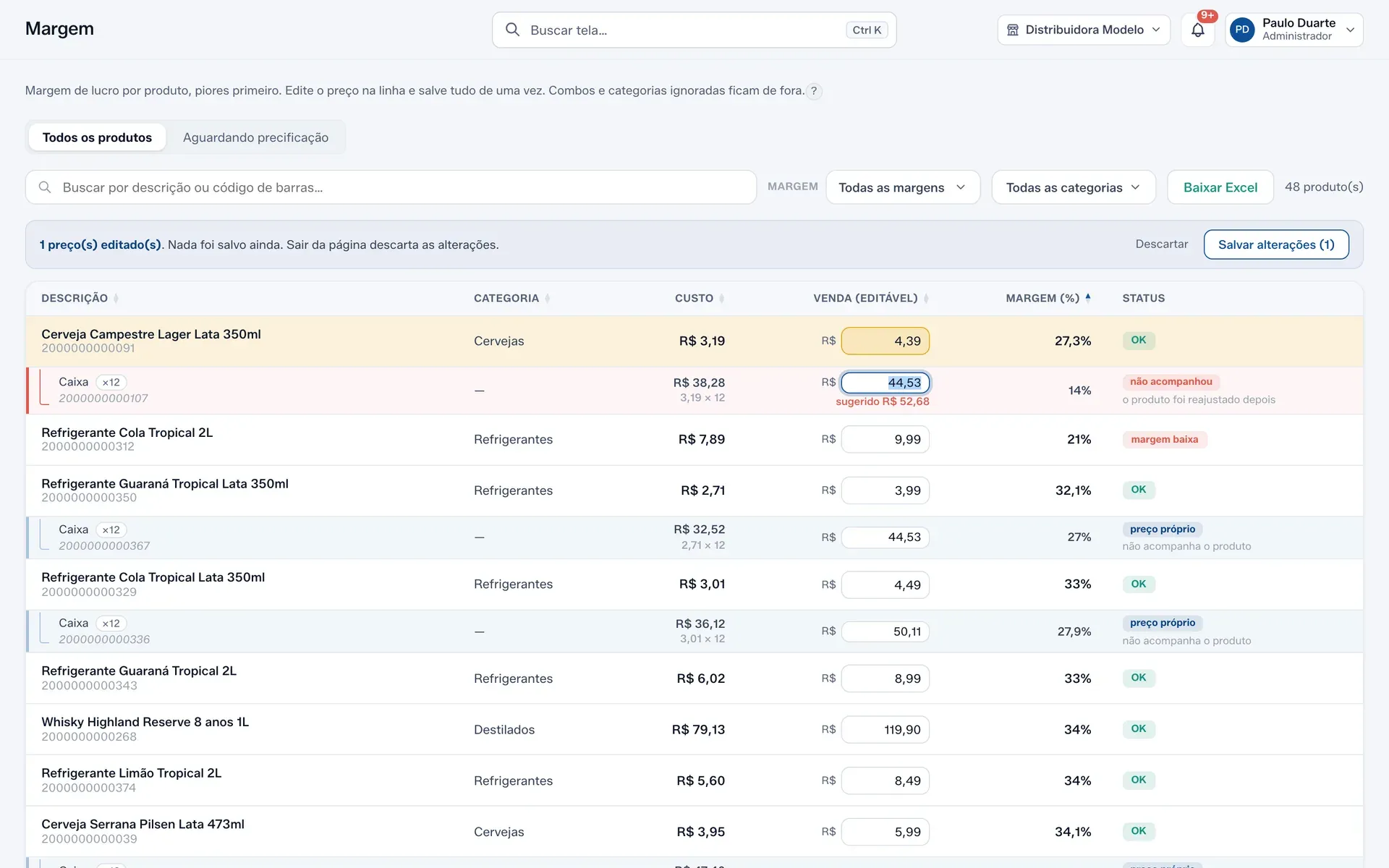Click sugerido R$ 52,68 suggestion text
The width and height of the screenshot is (1389, 868).
[882, 401]
